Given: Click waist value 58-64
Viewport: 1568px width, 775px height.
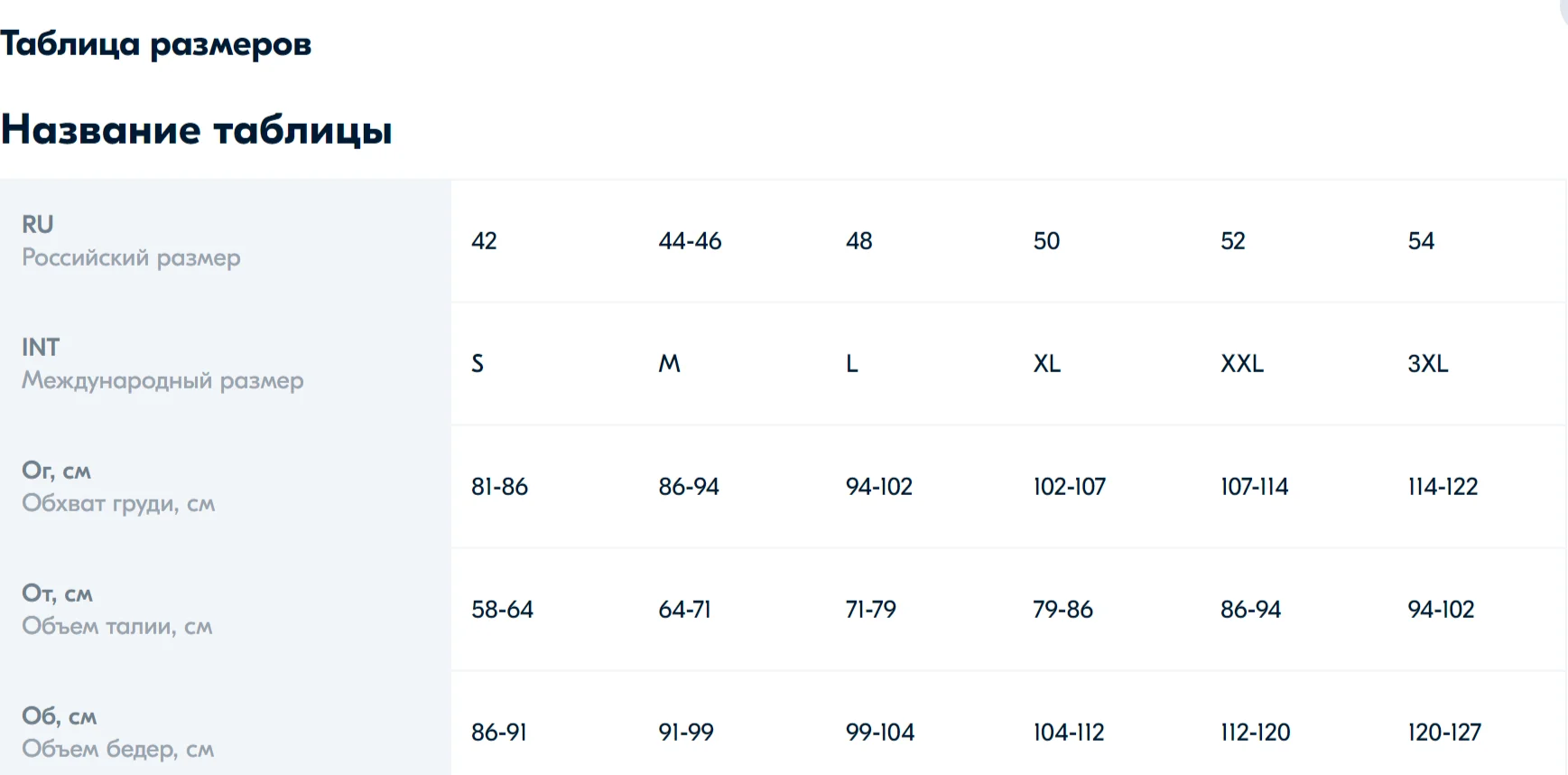Looking at the screenshot, I should pos(502,610).
